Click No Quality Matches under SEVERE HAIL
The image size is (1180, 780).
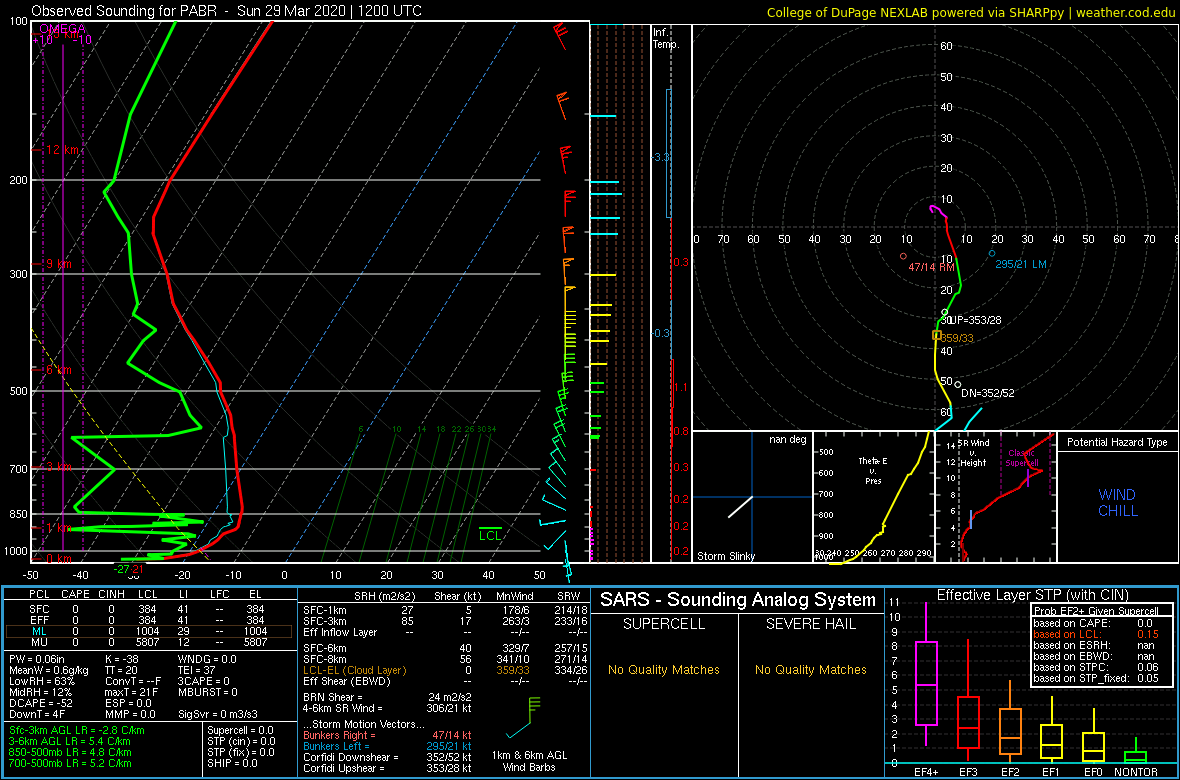810,670
